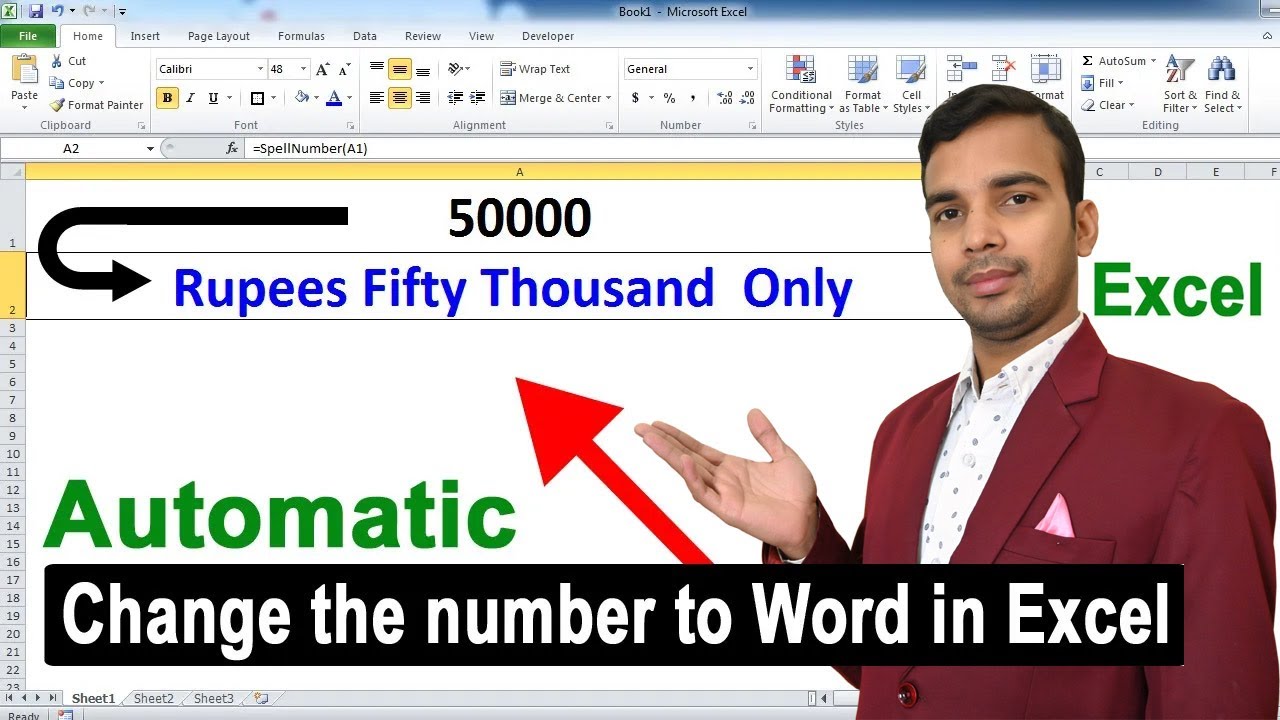The height and width of the screenshot is (720, 1280).
Task: Switch to the Sheet2 worksheet tab
Action: pos(153,698)
